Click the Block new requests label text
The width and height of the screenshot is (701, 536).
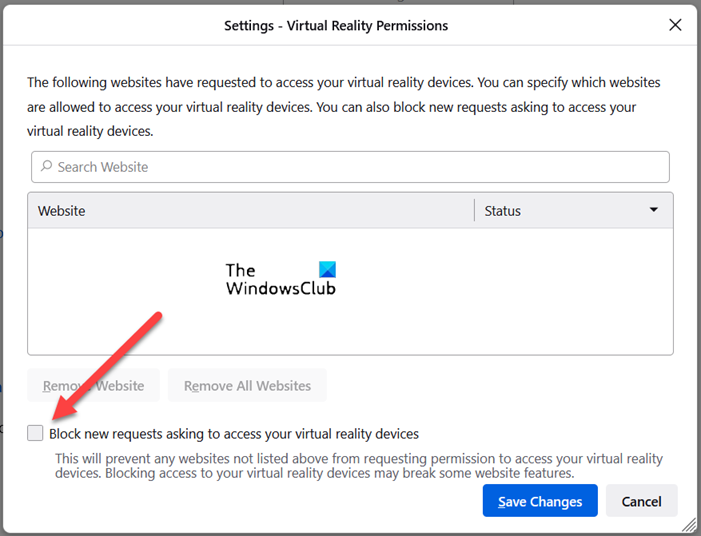pyautogui.click(x=234, y=434)
